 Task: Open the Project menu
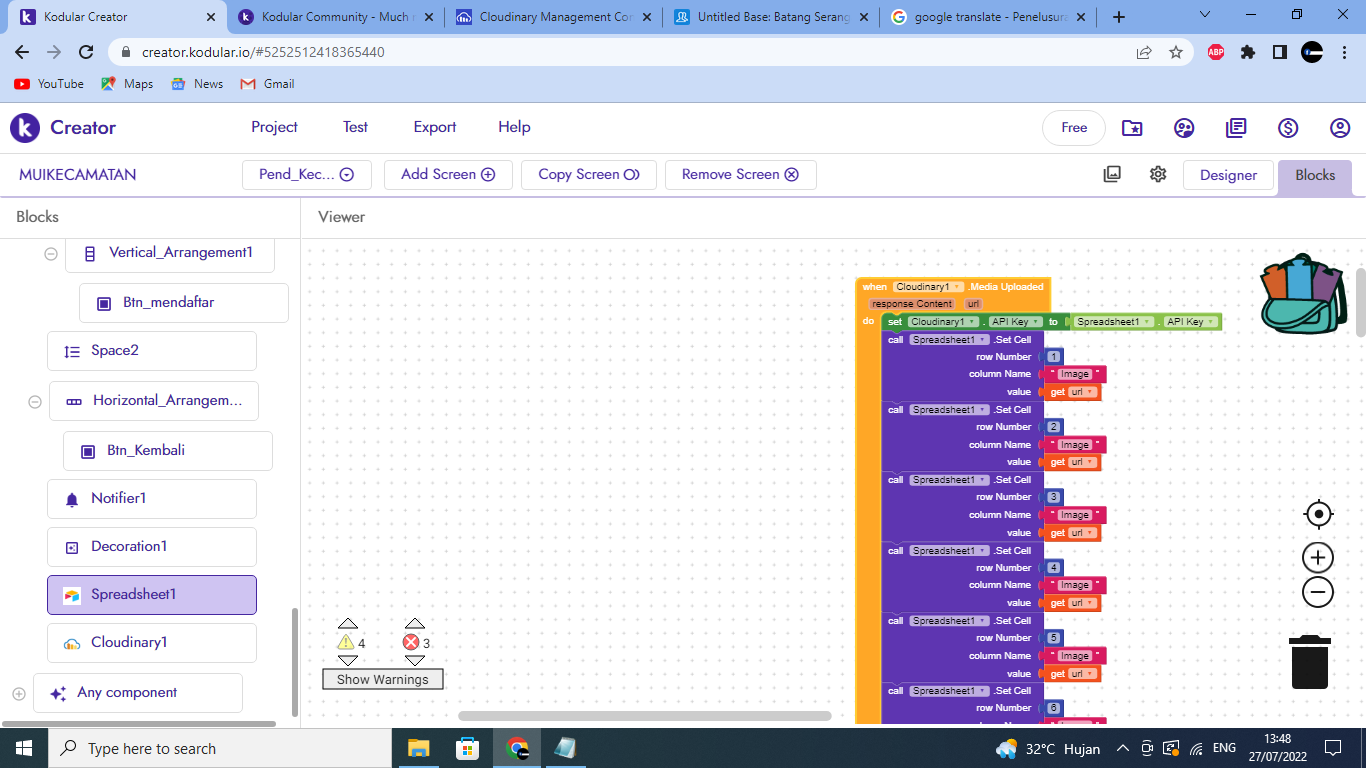pyautogui.click(x=273, y=127)
